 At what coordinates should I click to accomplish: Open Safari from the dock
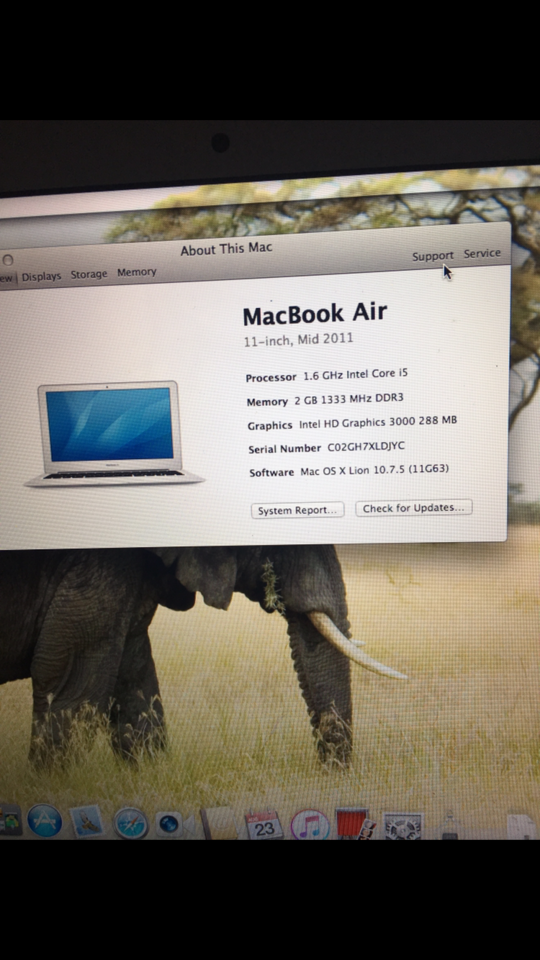tap(130, 823)
